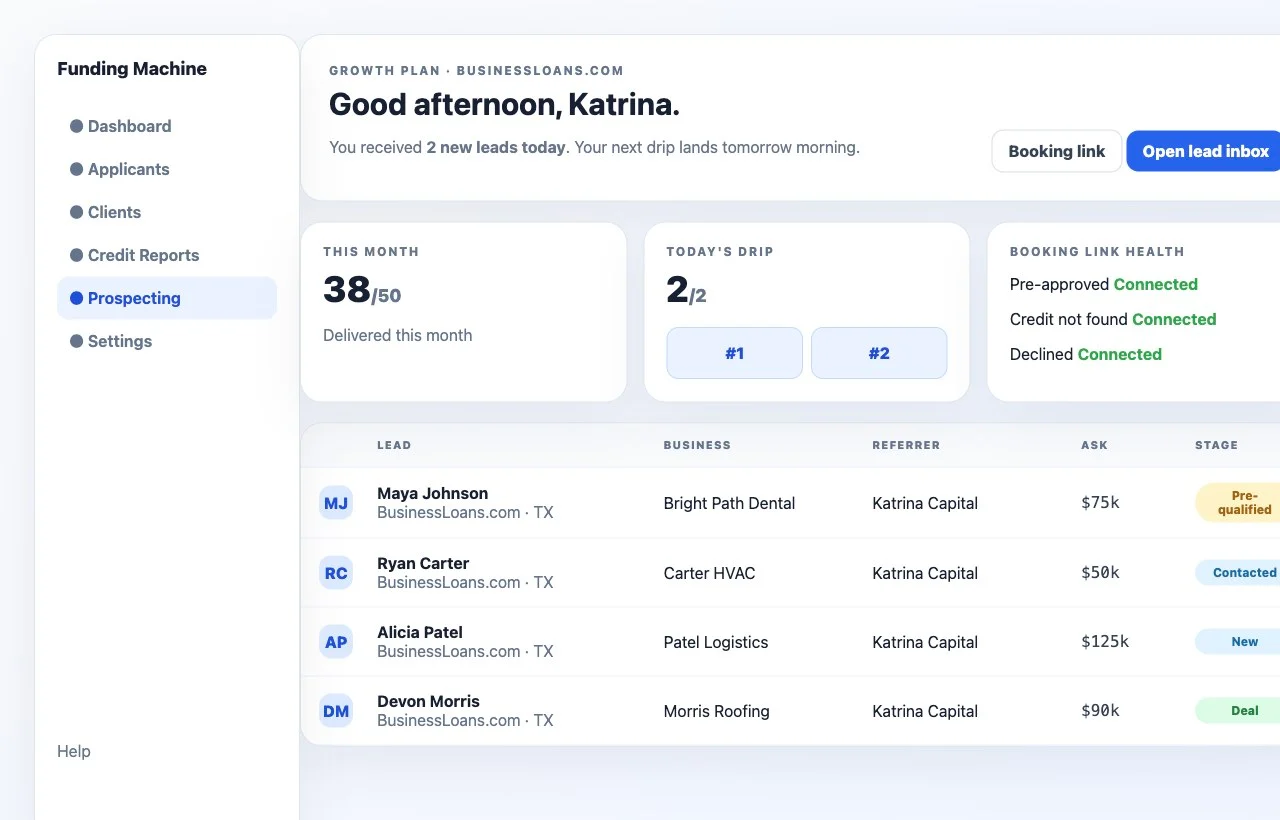
Task: Click the dot icon beside Clients
Action: click(x=76, y=212)
